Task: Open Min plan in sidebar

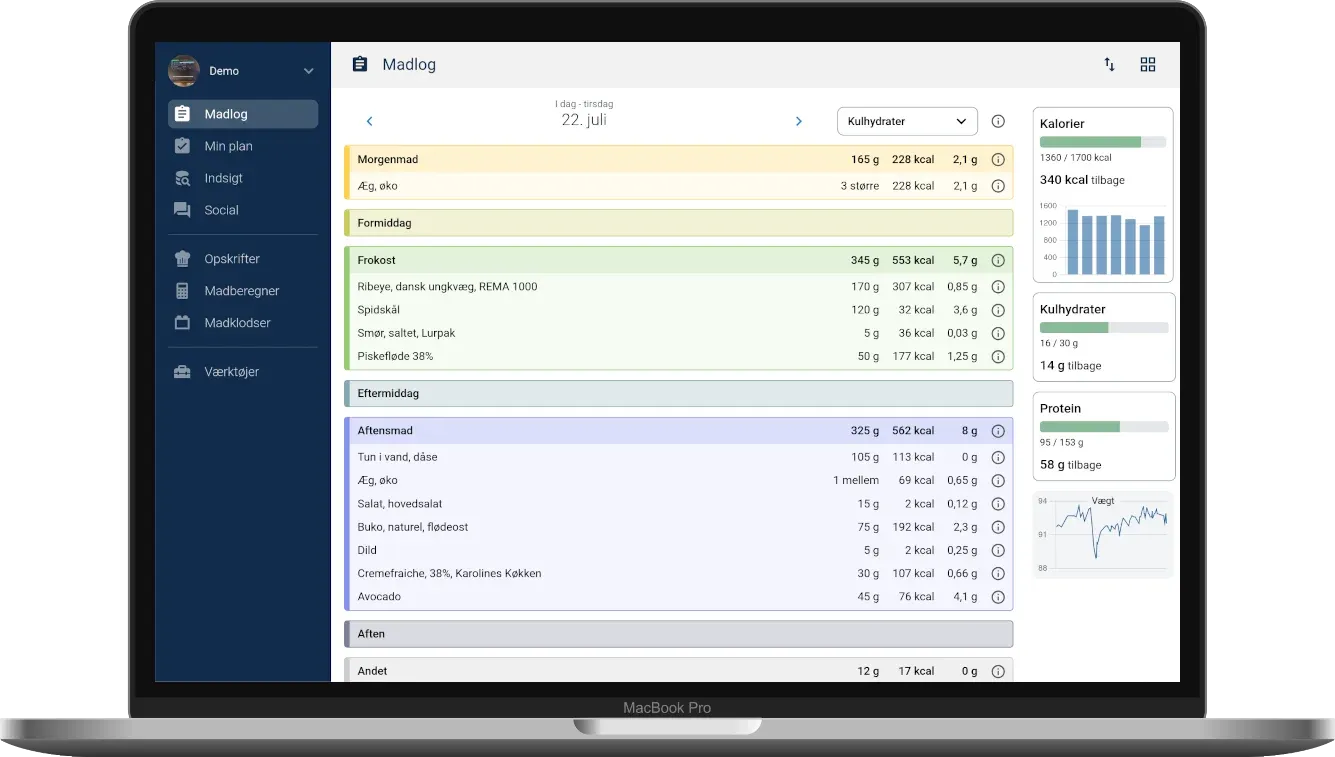Action: (x=228, y=146)
